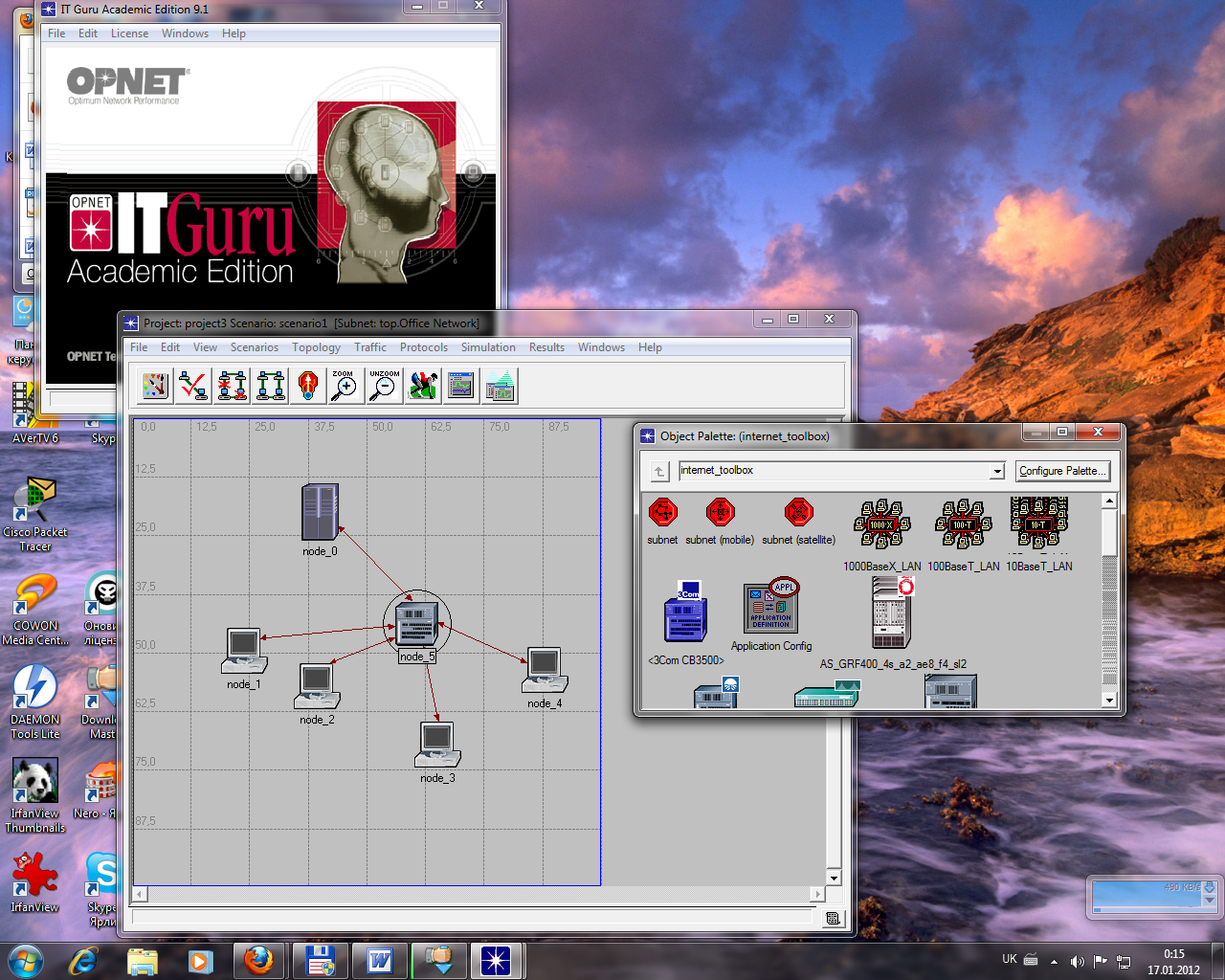Click UK language indicator in tray
Image resolution: width=1225 pixels, height=980 pixels.
pyautogui.click(x=1010, y=959)
